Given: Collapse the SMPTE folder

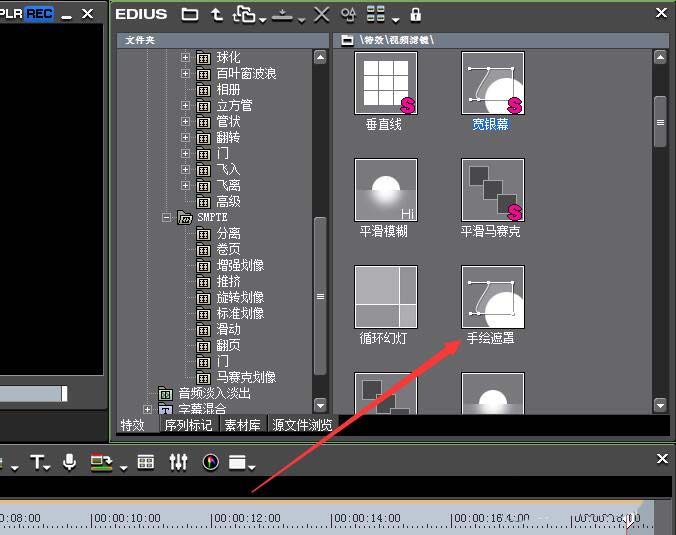Looking at the screenshot, I should [168, 217].
